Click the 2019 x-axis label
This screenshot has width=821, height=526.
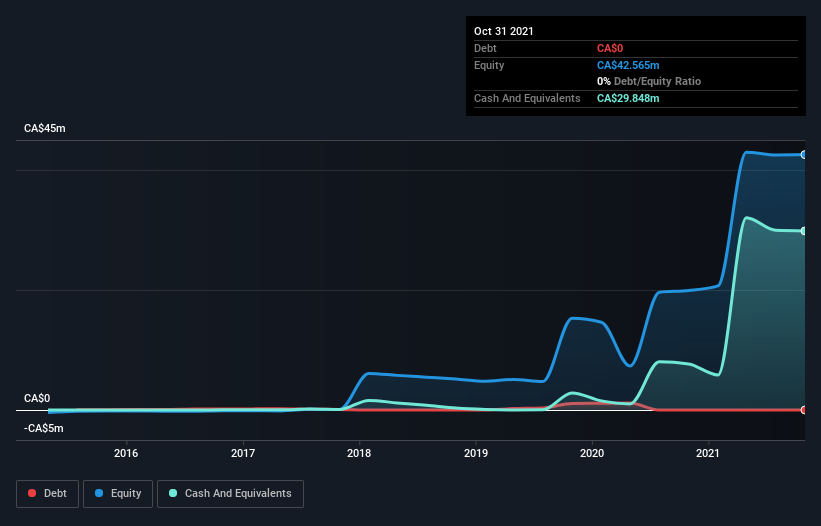[476, 453]
